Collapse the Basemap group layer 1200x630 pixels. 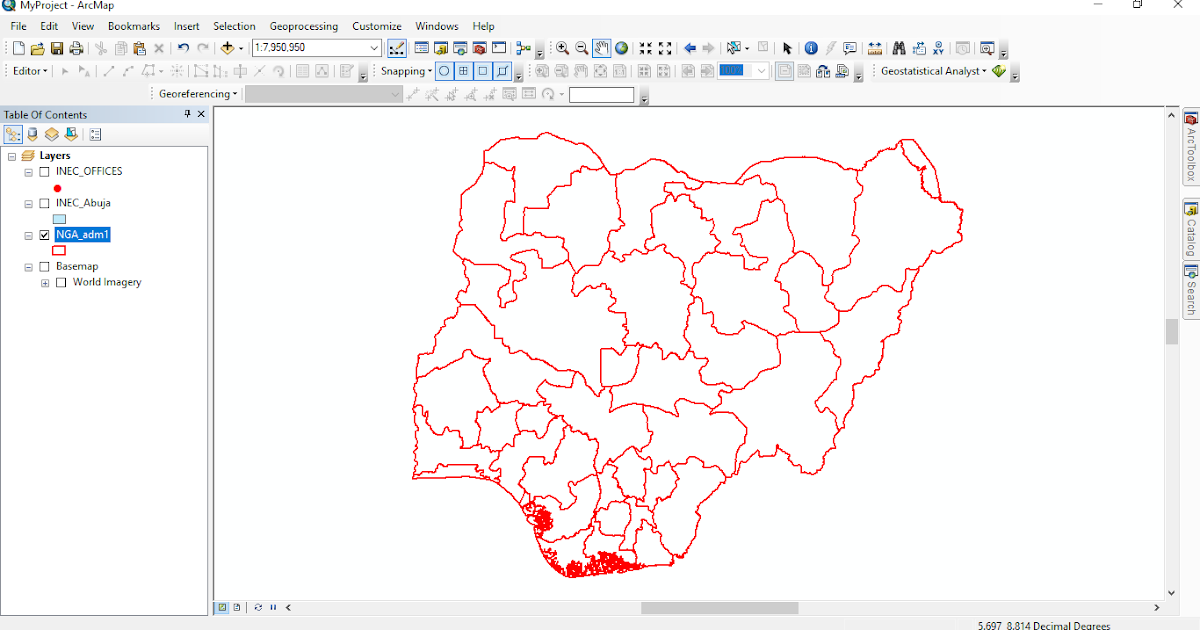click(x=28, y=266)
